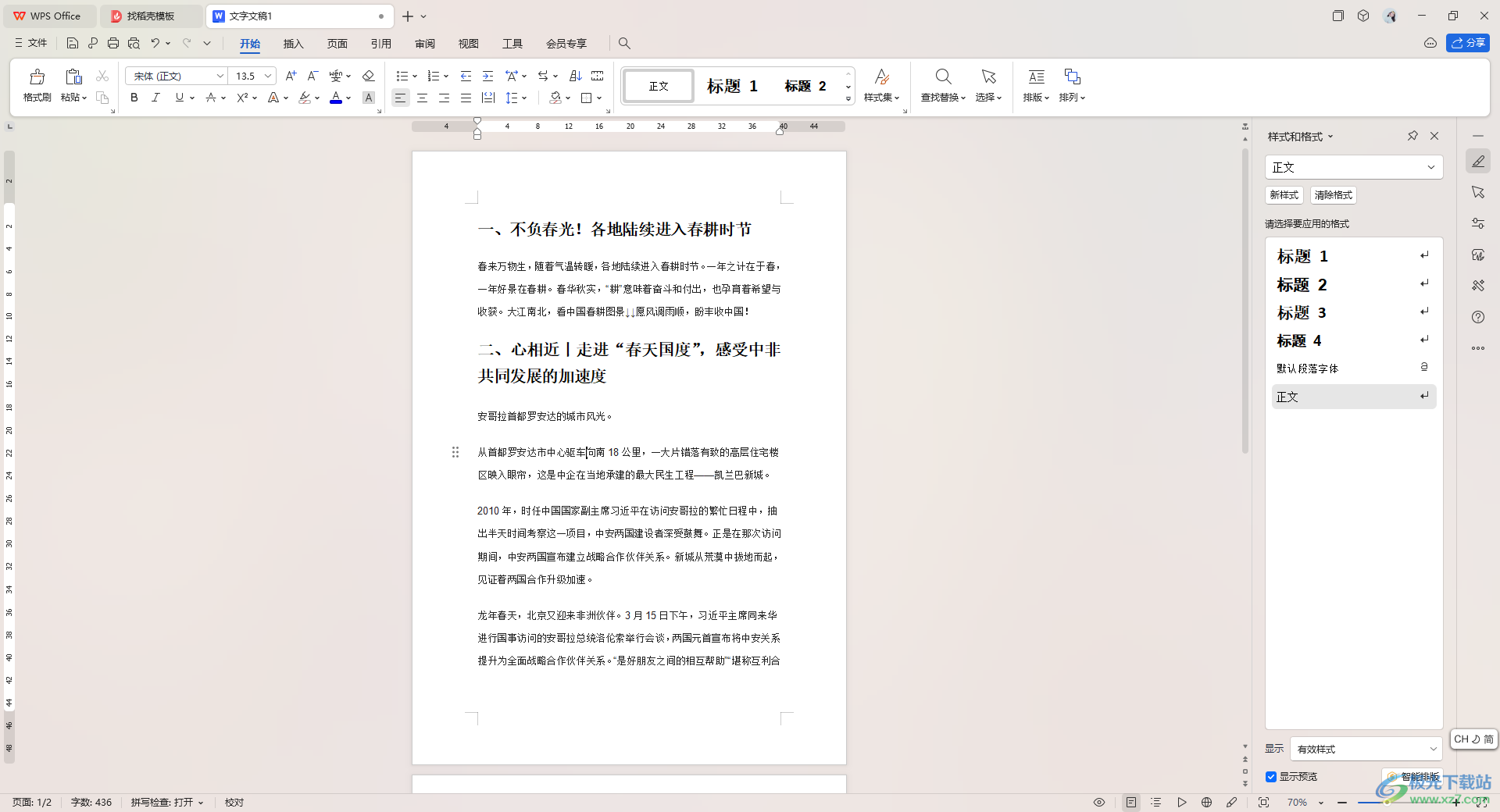1500x812 pixels.
Task: Decrease font size with A- icon
Action: click(x=312, y=76)
